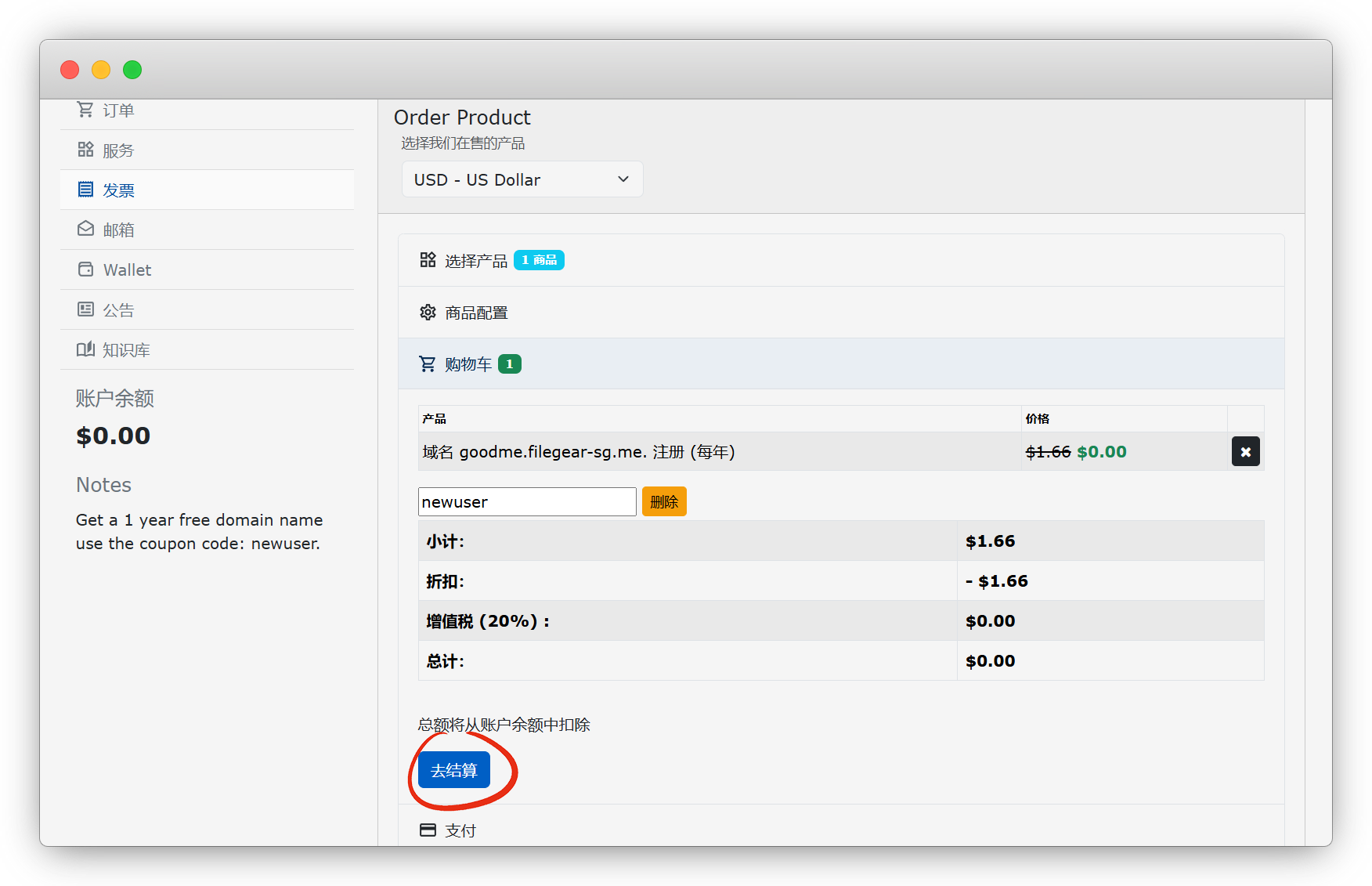The width and height of the screenshot is (1372, 886).
Task: Click the 邮箱 envelope icon
Action: [x=85, y=230]
